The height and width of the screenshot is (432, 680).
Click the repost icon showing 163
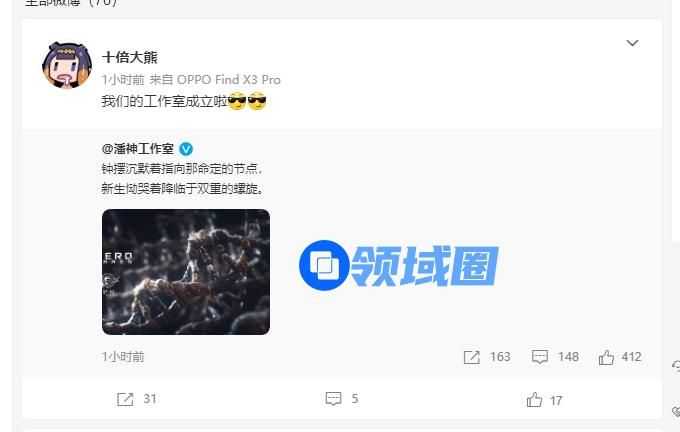pyautogui.click(x=472, y=357)
